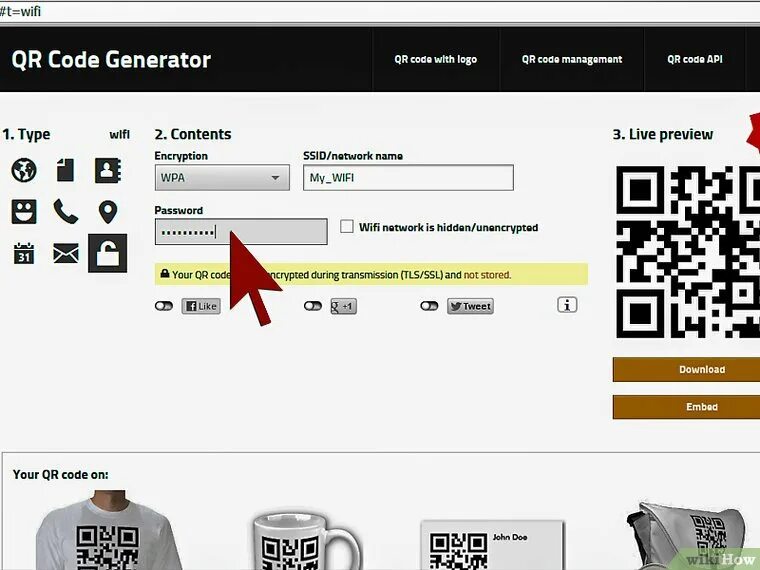Open the Encryption WPA dropdown
The height and width of the screenshot is (570, 760).
pyautogui.click(x=222, y=177)
